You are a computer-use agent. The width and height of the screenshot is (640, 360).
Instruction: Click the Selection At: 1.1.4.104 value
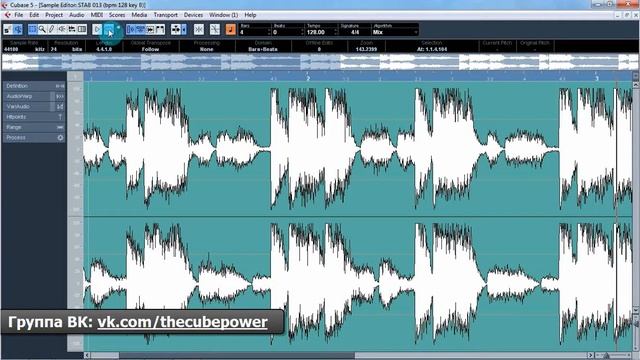[x=432, y=49]
